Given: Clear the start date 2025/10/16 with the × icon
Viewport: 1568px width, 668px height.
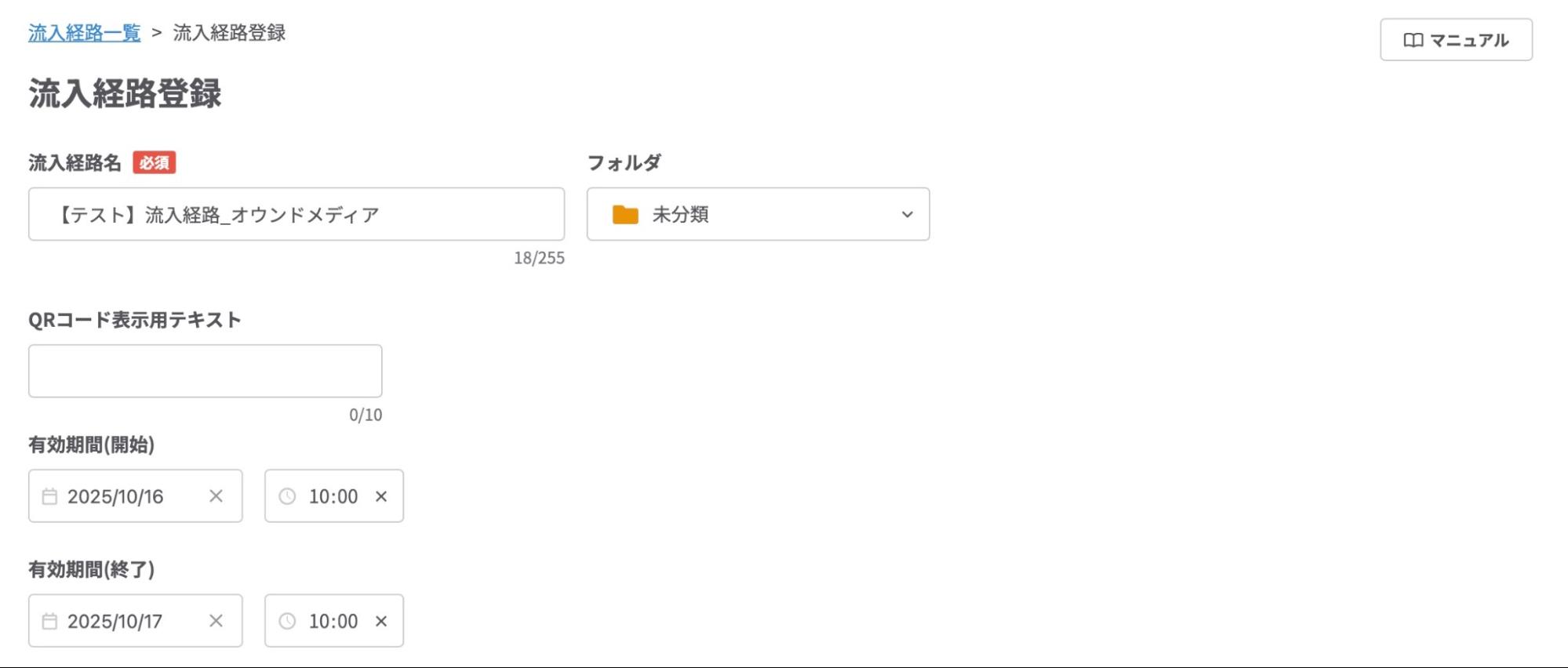Looking at the screenshot, I should (217, 496).
